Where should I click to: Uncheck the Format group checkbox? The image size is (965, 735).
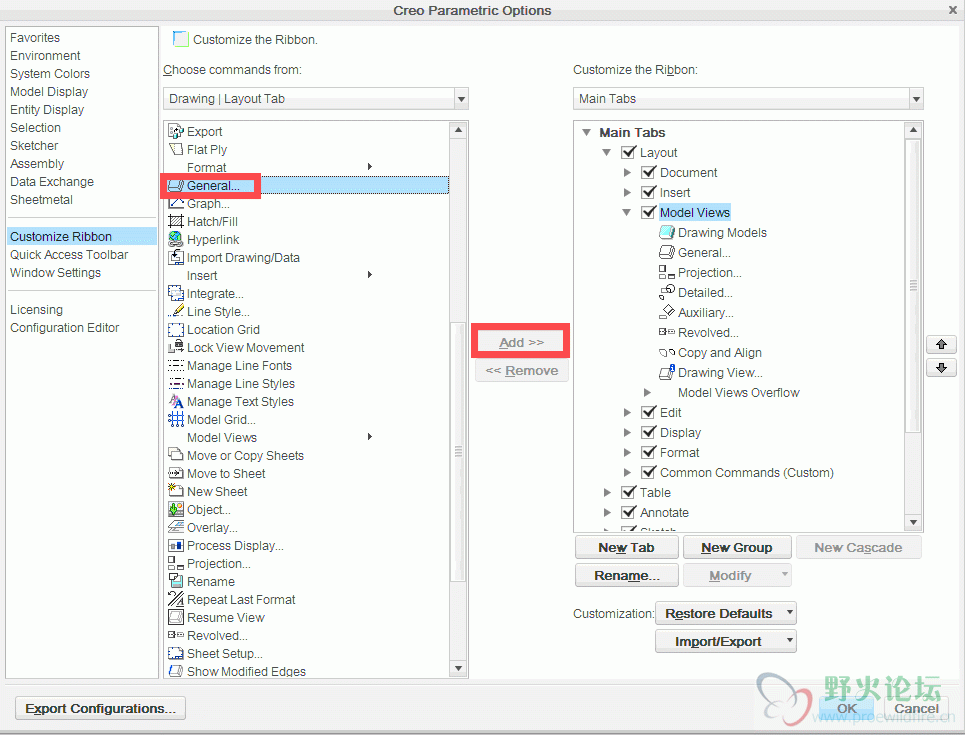click(x=648, y=452)
